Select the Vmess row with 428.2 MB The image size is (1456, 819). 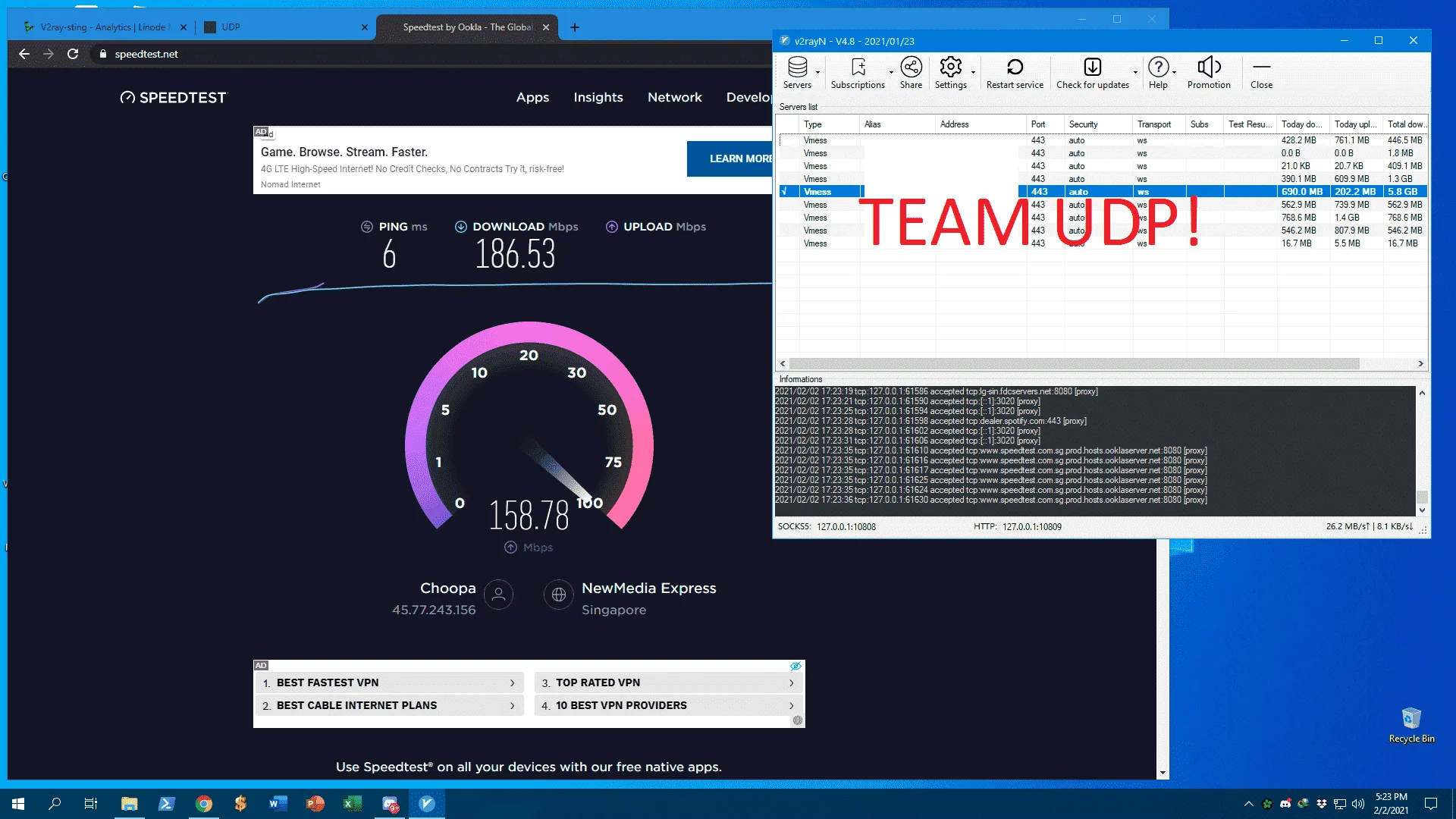[1103, 140]
